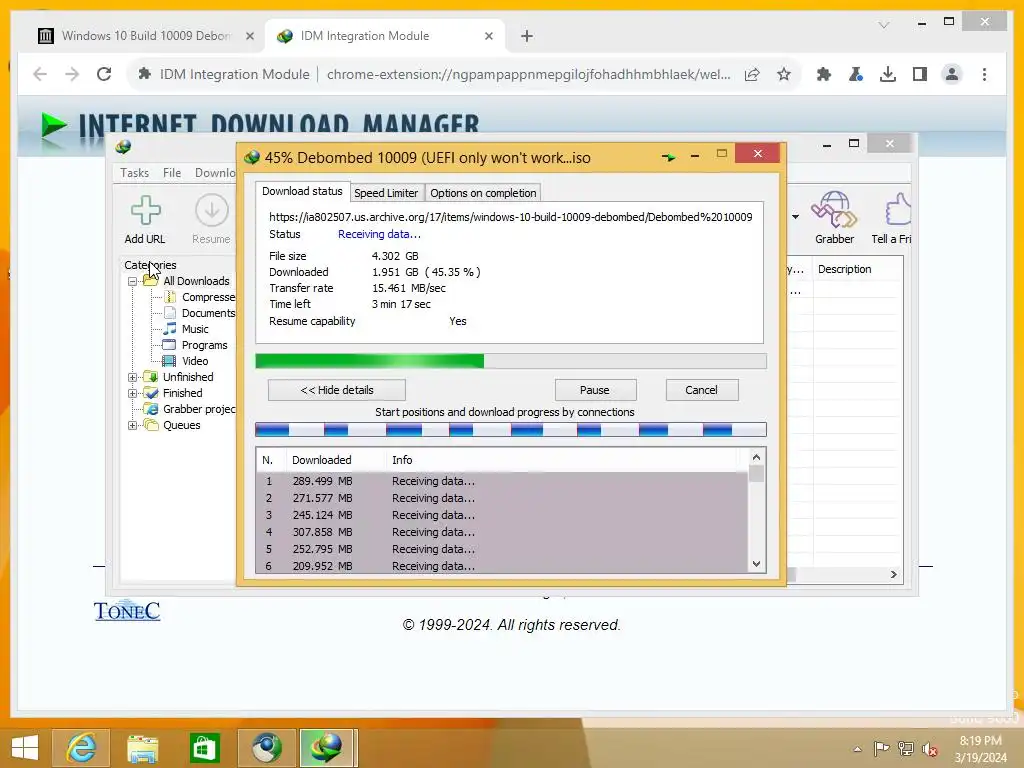Viewport: 1024px width, 768px height.
Task: Open the Chrome profile avatar
Action: (952, 74)
